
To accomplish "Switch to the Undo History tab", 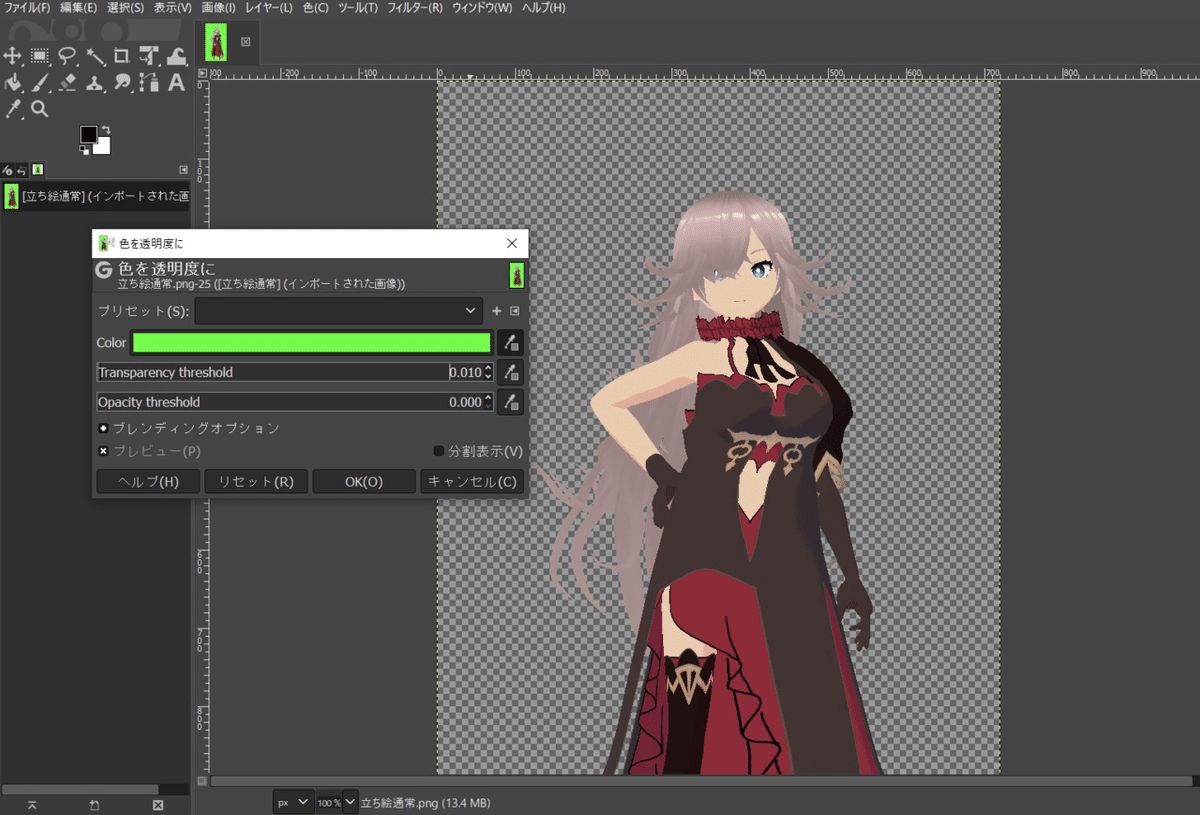I will pos(22,170).
